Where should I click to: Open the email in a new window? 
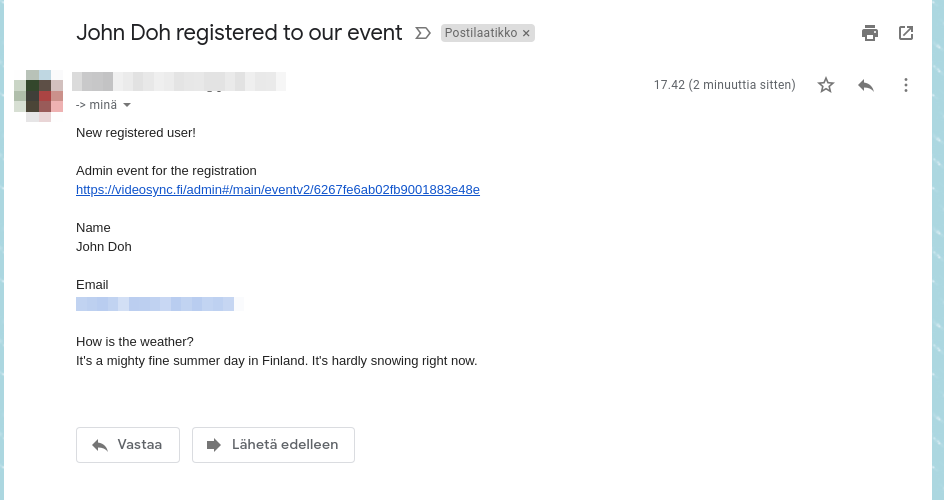click(x=906, y=33)
